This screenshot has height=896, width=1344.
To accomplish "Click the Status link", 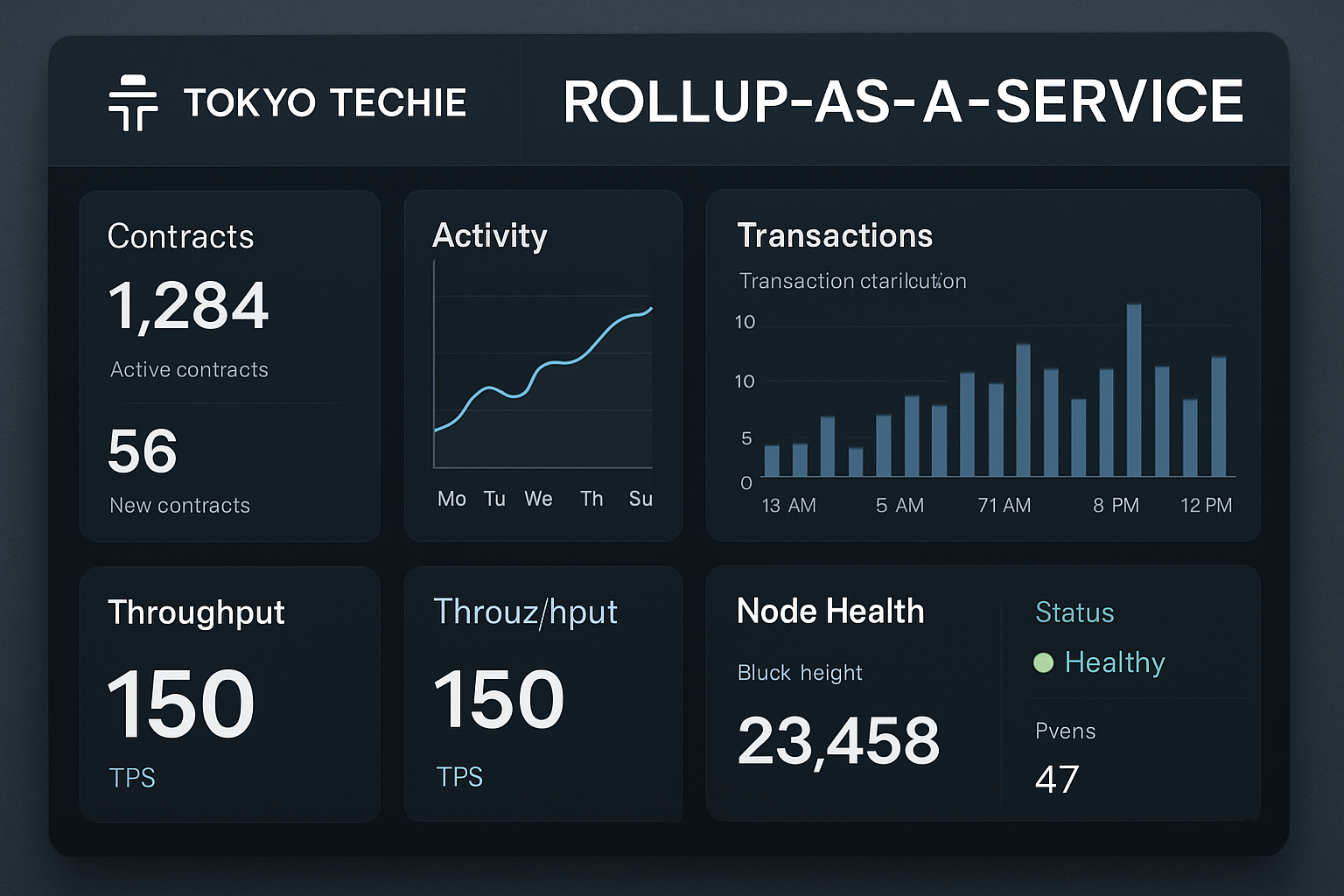I will (1074, 612).
